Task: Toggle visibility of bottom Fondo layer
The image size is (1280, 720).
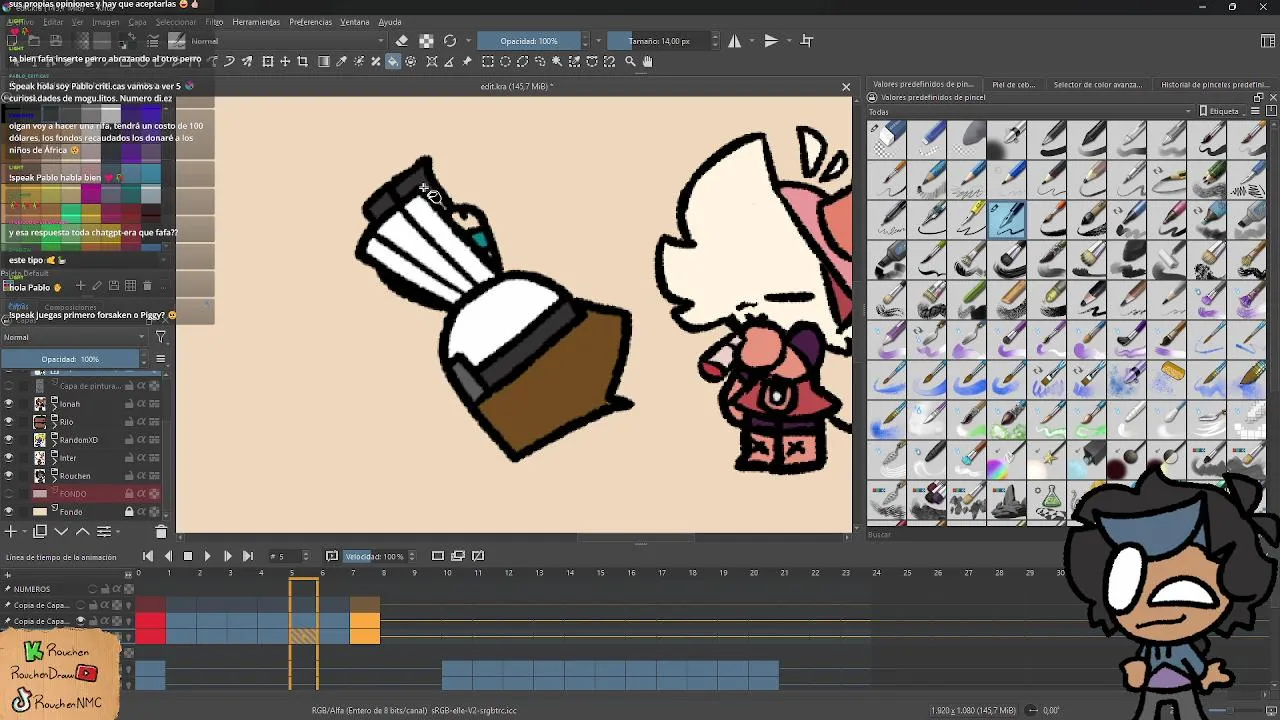Action: click(x=9, y=512)
